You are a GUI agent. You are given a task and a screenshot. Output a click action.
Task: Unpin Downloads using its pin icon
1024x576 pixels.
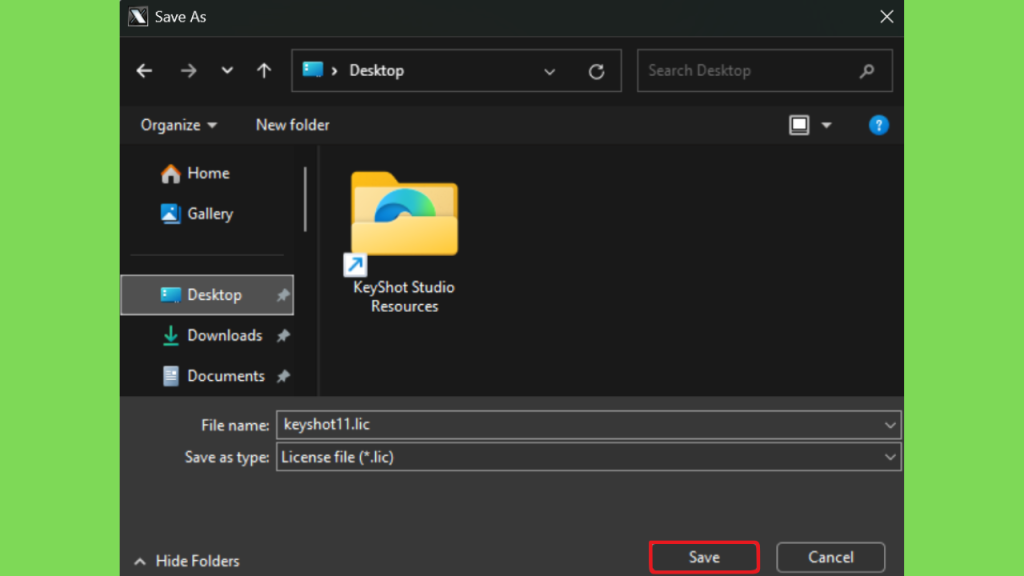283,336
